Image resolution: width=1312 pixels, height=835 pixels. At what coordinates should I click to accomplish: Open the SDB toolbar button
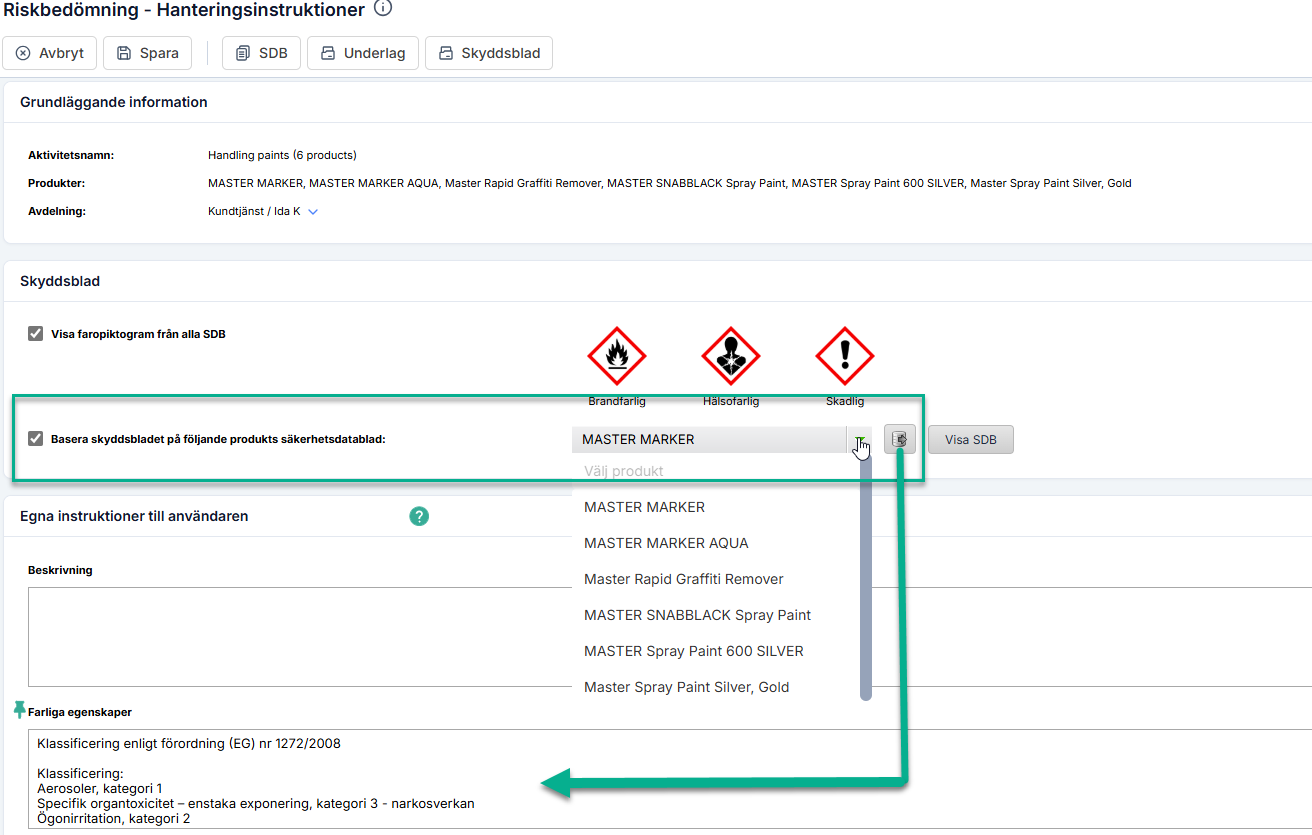point(261,53)
